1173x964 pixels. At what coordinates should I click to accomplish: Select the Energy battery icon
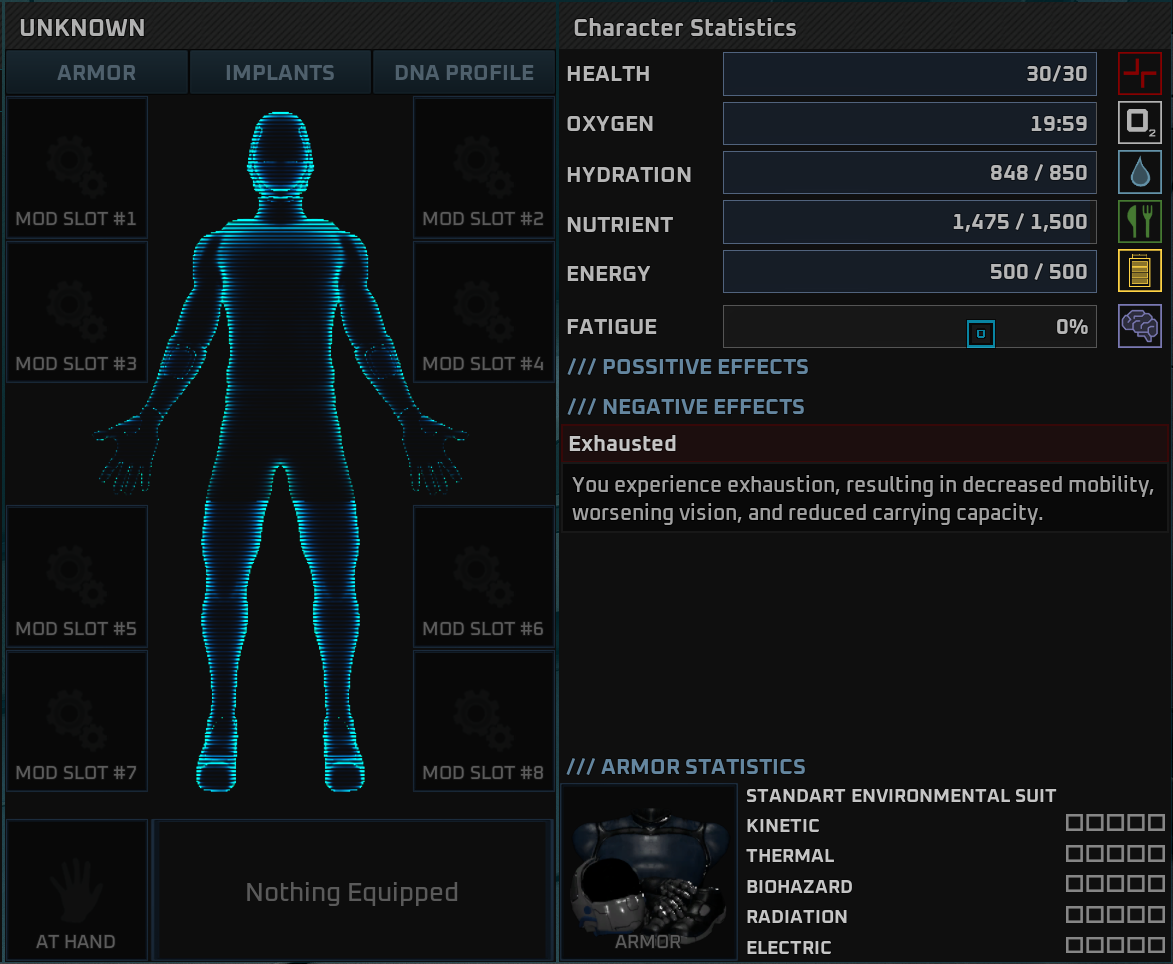tap(1139, 271)
